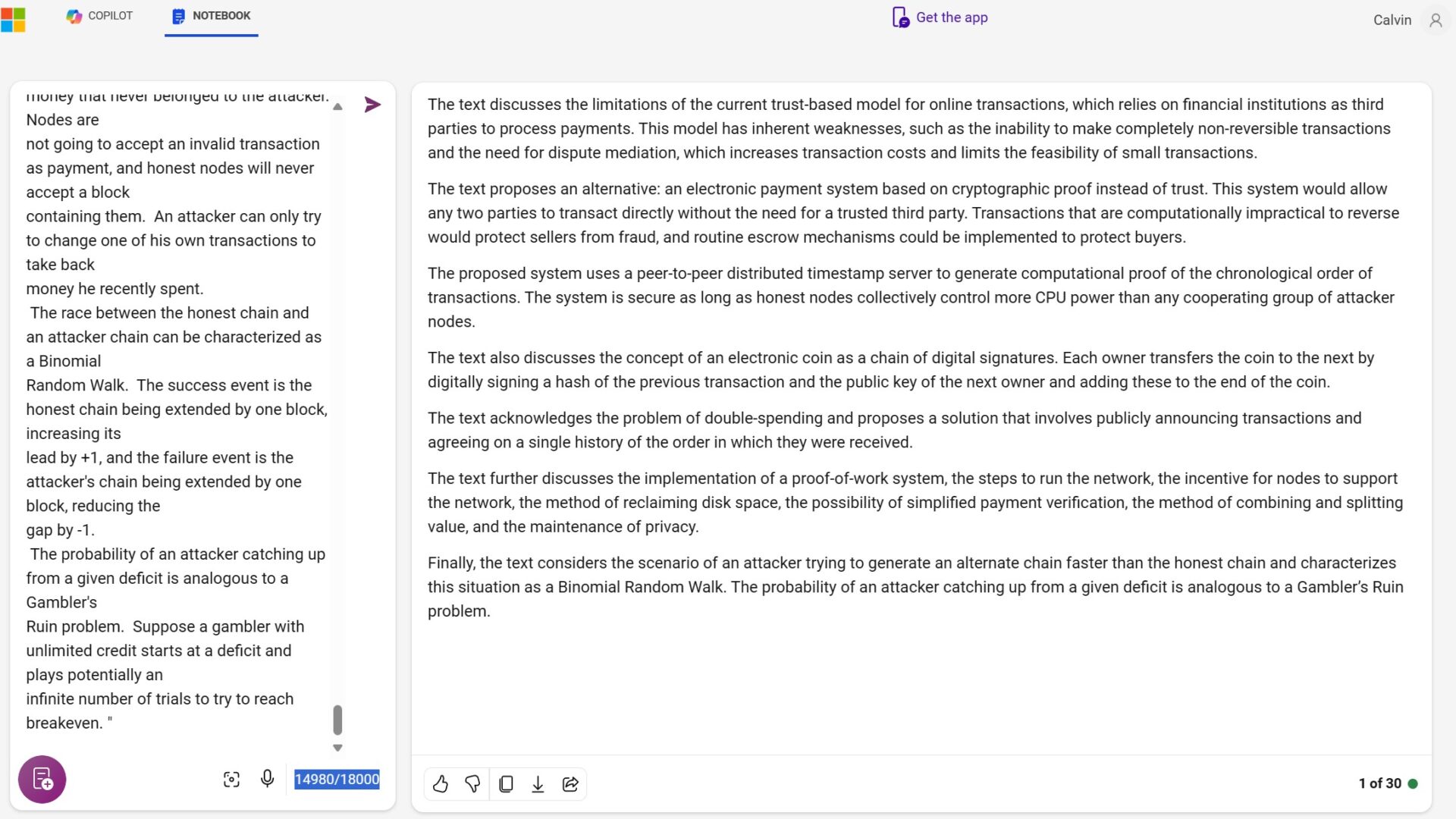1456x819 pixels.
Task: Activate the microphone voice input
Action: (x=267, y=779)
